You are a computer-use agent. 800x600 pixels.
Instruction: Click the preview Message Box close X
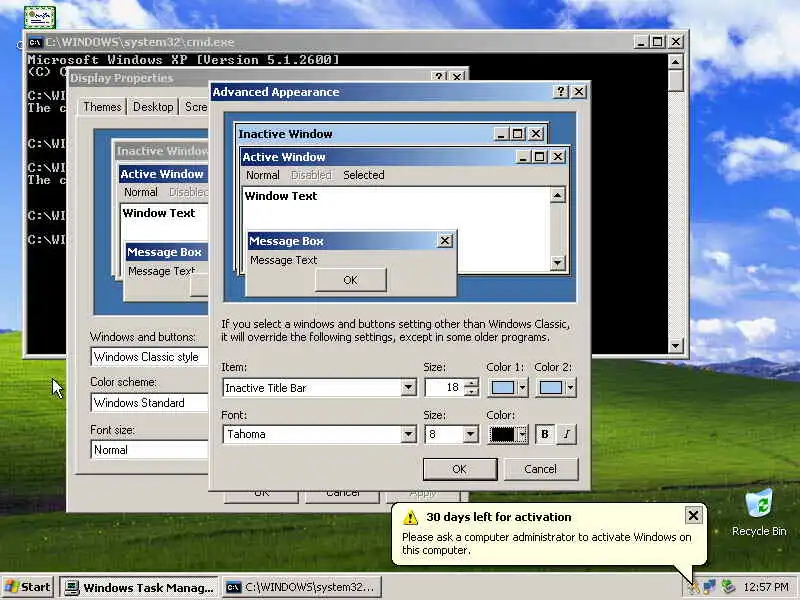point(445,241)
